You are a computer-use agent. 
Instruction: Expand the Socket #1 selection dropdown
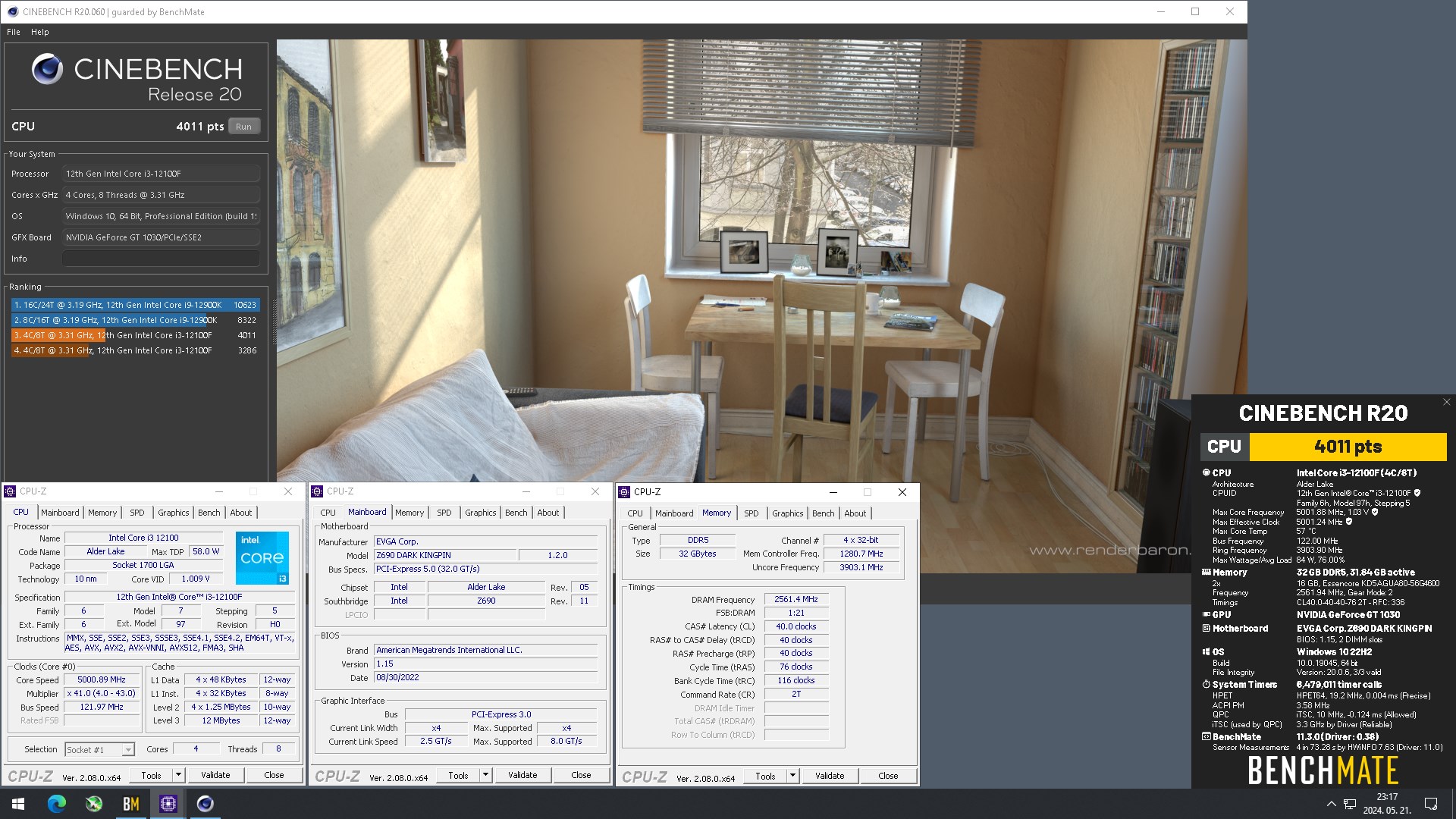pos(128,750)
